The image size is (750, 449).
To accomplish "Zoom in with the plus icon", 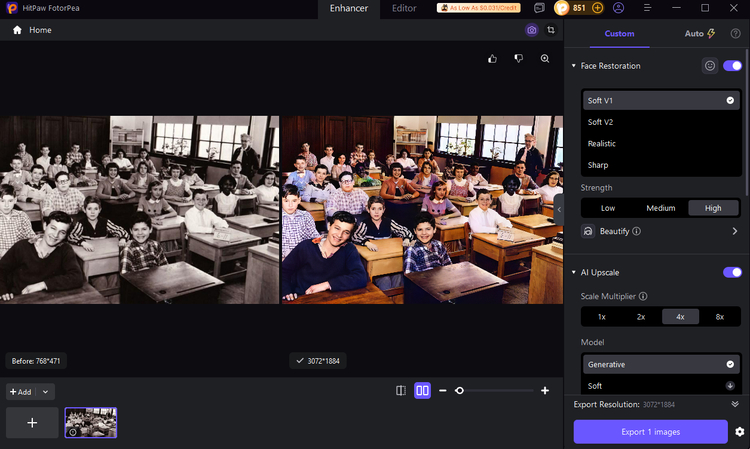I will 545,391.
